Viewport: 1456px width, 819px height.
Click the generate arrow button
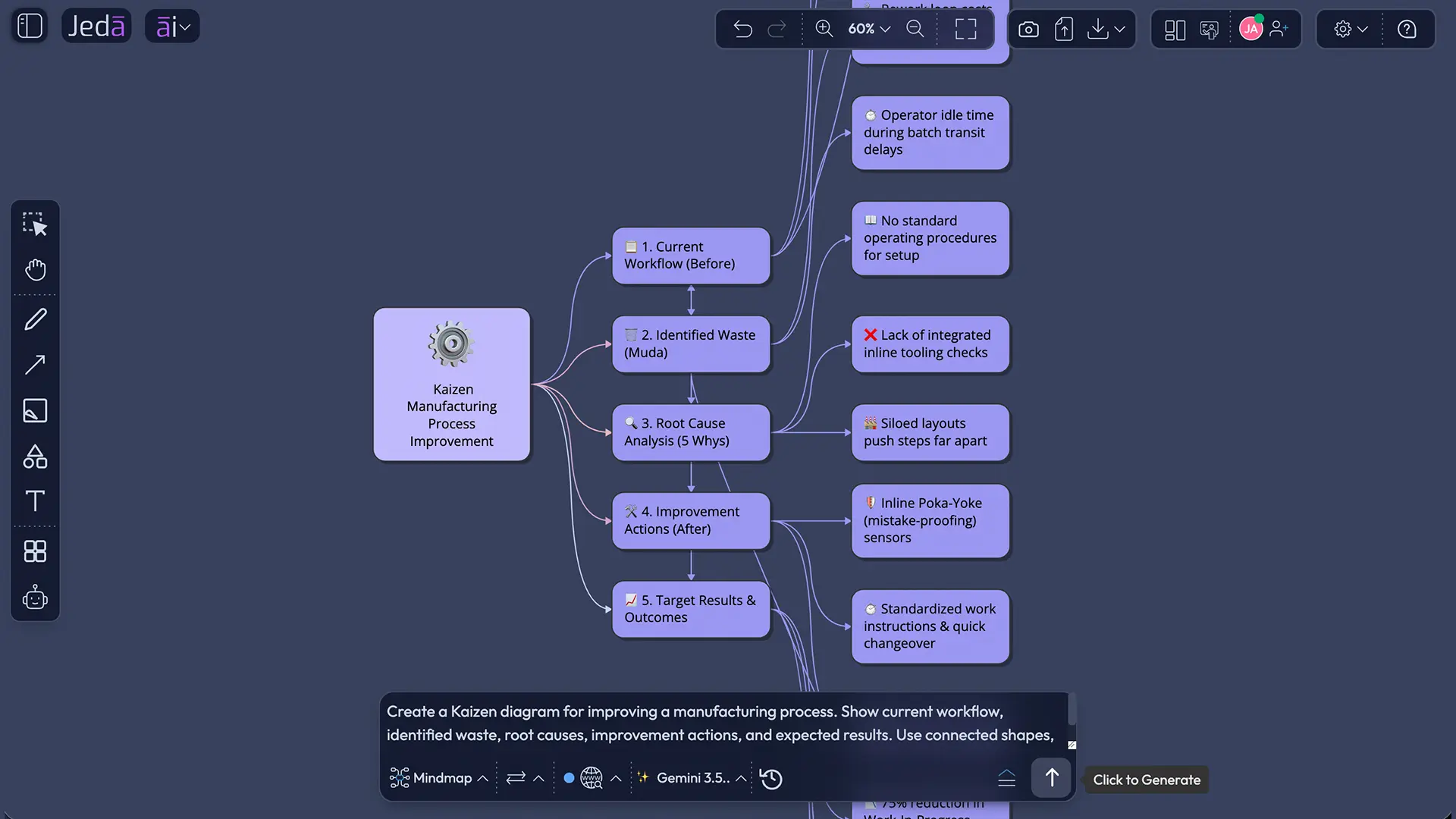(1051, 777)
